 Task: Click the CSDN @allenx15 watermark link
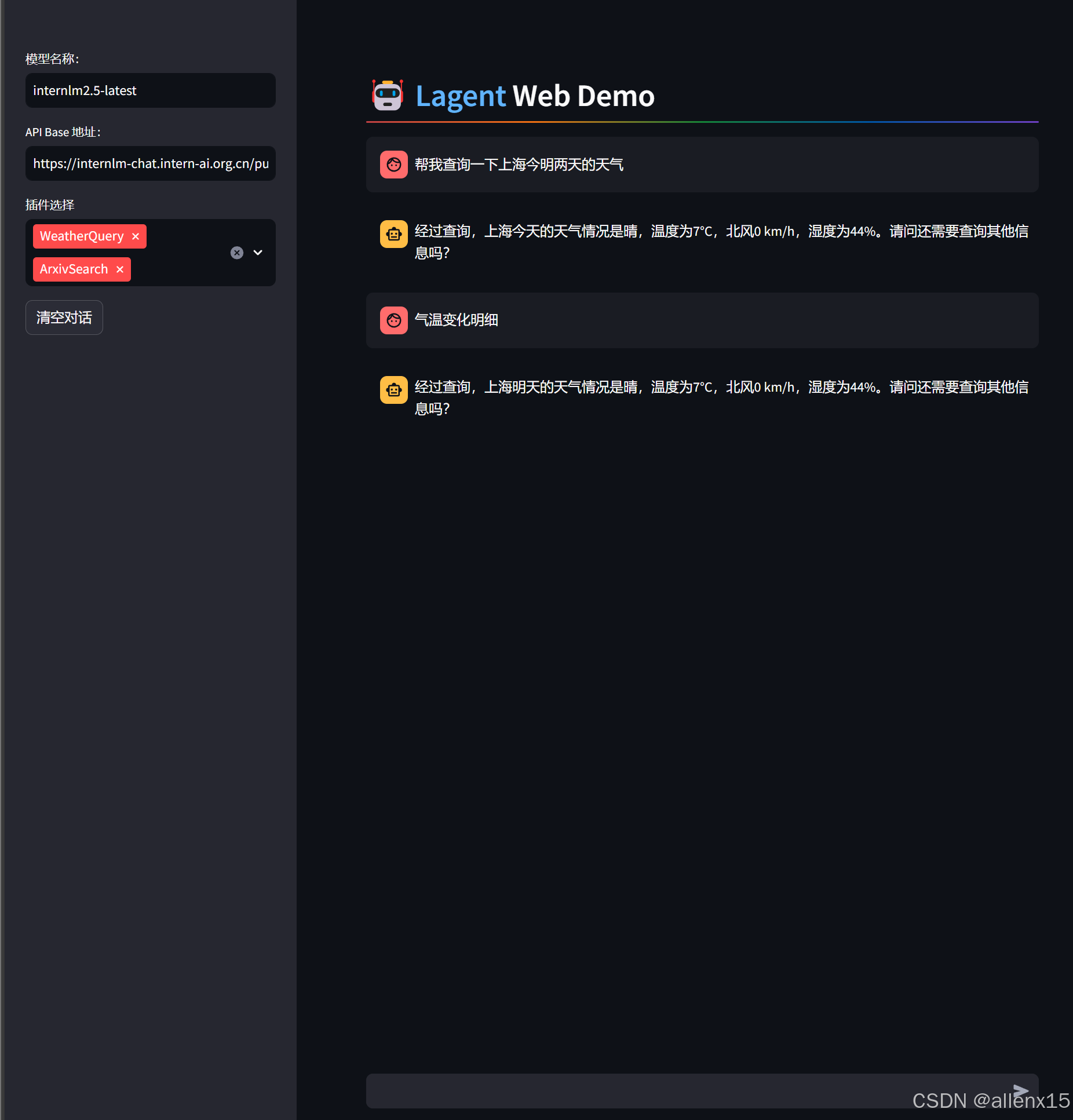pyautogui.click(x=989, y=1100)
